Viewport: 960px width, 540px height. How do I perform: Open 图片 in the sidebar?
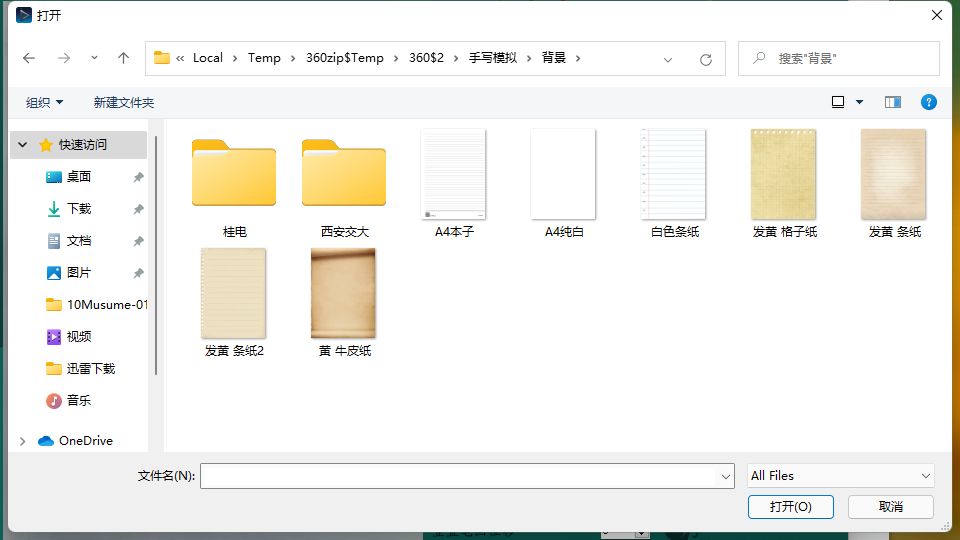(79, 272)
